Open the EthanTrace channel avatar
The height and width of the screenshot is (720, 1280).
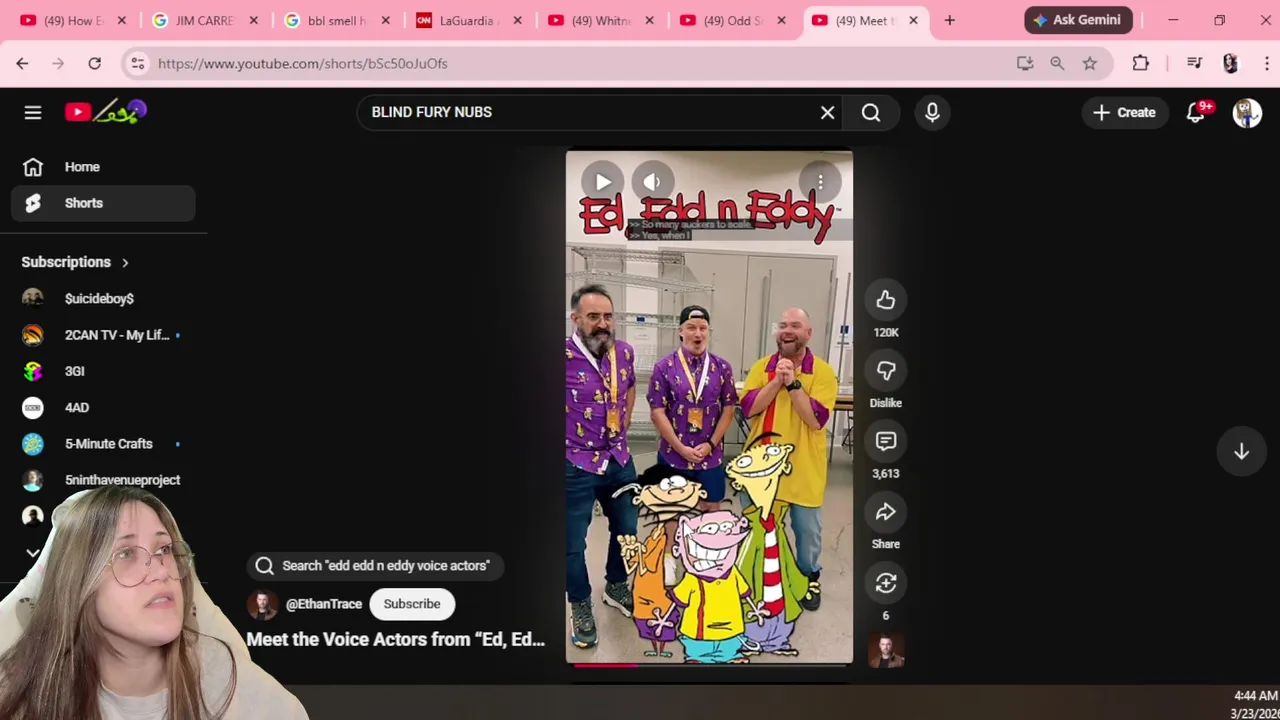click(263, 604)
